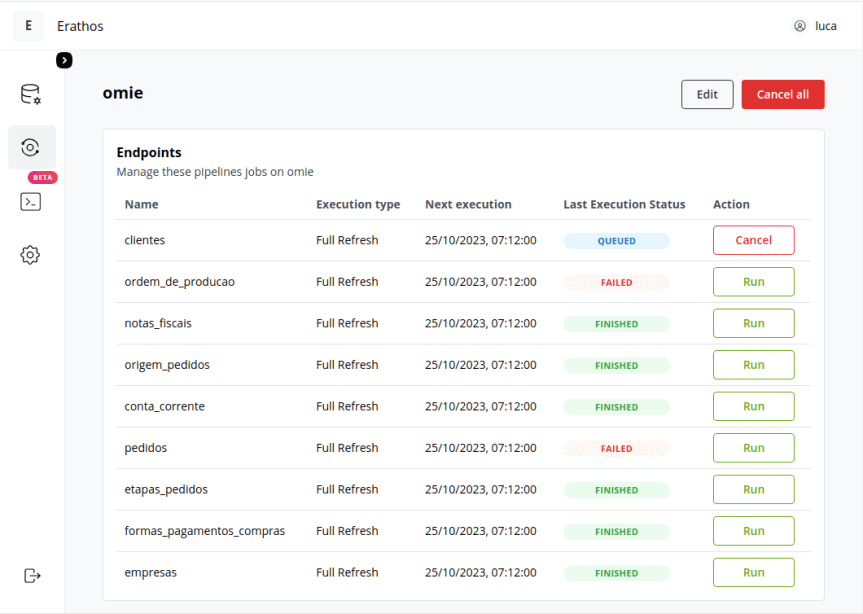Click the Edit button
The height and width of the screenshot is (614, 863).
707,94
